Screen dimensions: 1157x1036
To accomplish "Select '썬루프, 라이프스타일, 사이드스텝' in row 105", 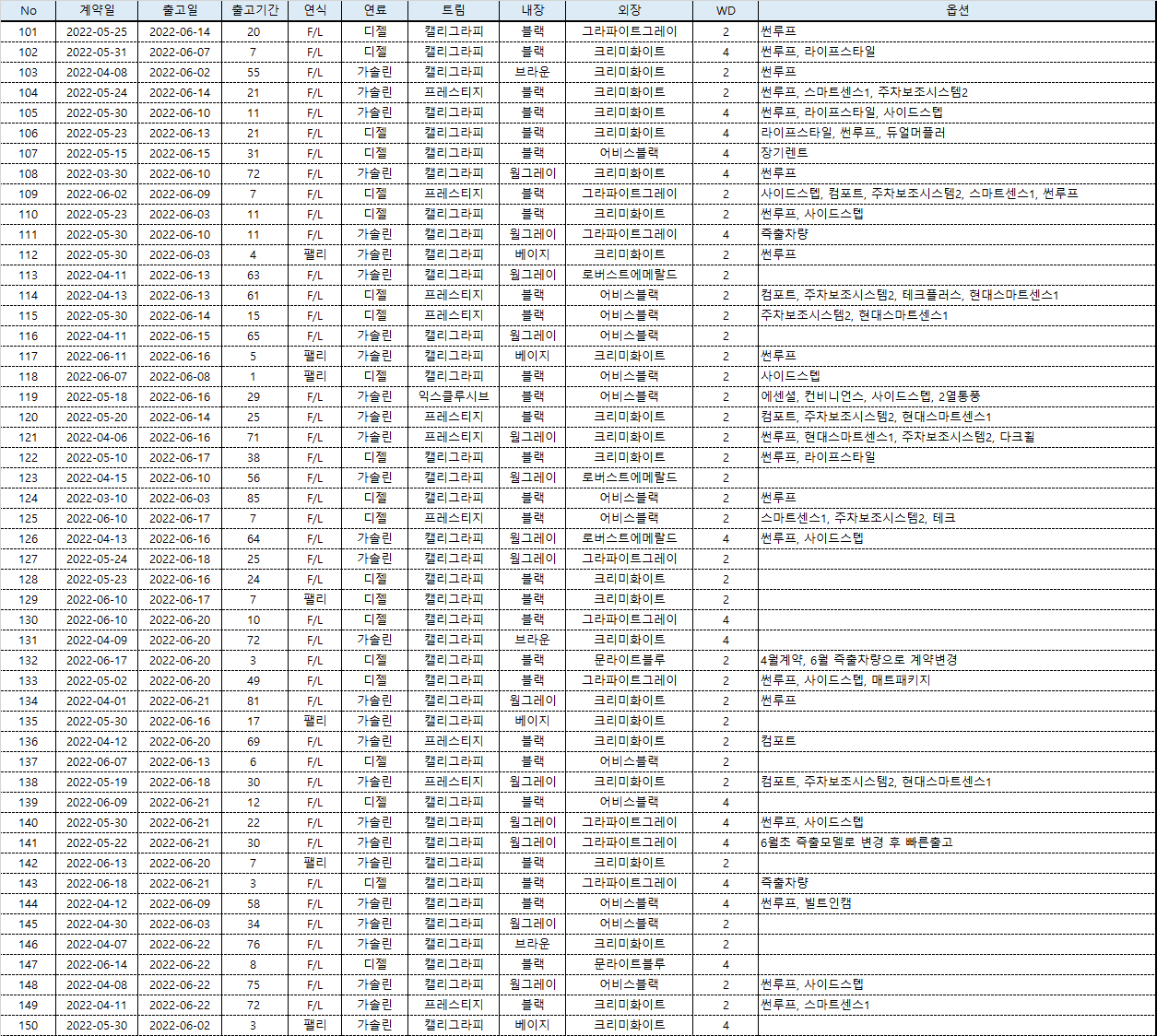I will pyautogui.click(x=957, y=112).
